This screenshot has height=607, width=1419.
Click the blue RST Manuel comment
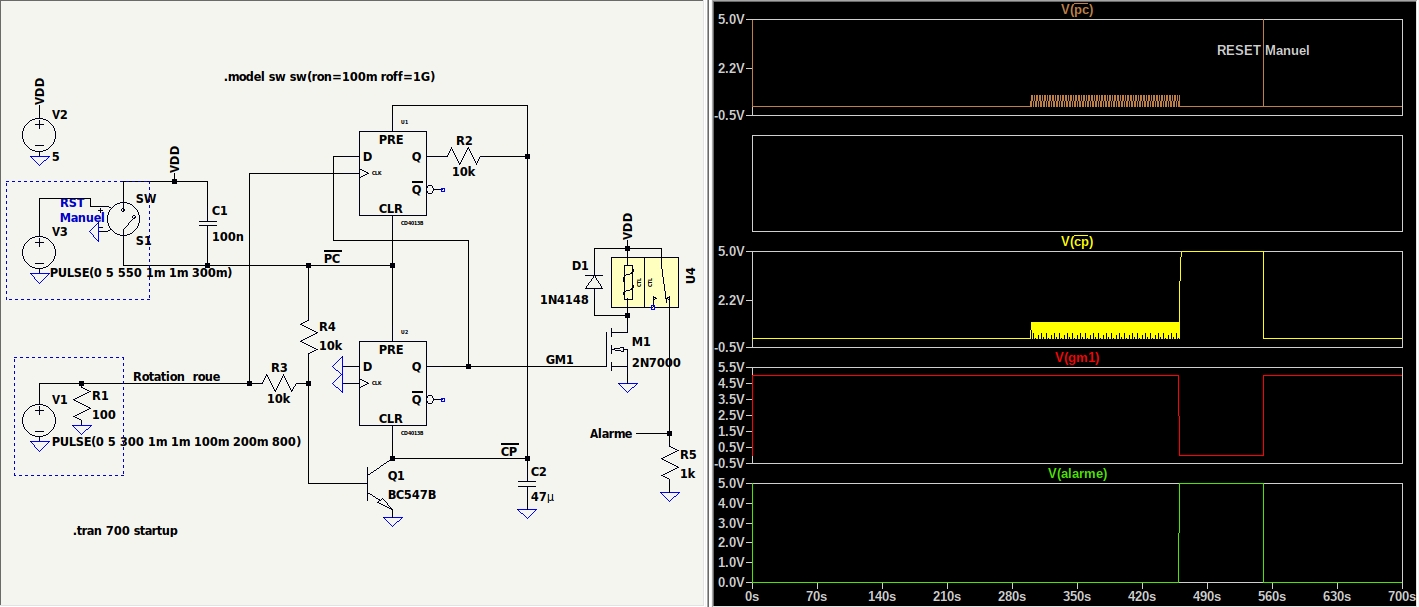pyautogui.click(x=82, y=210)
